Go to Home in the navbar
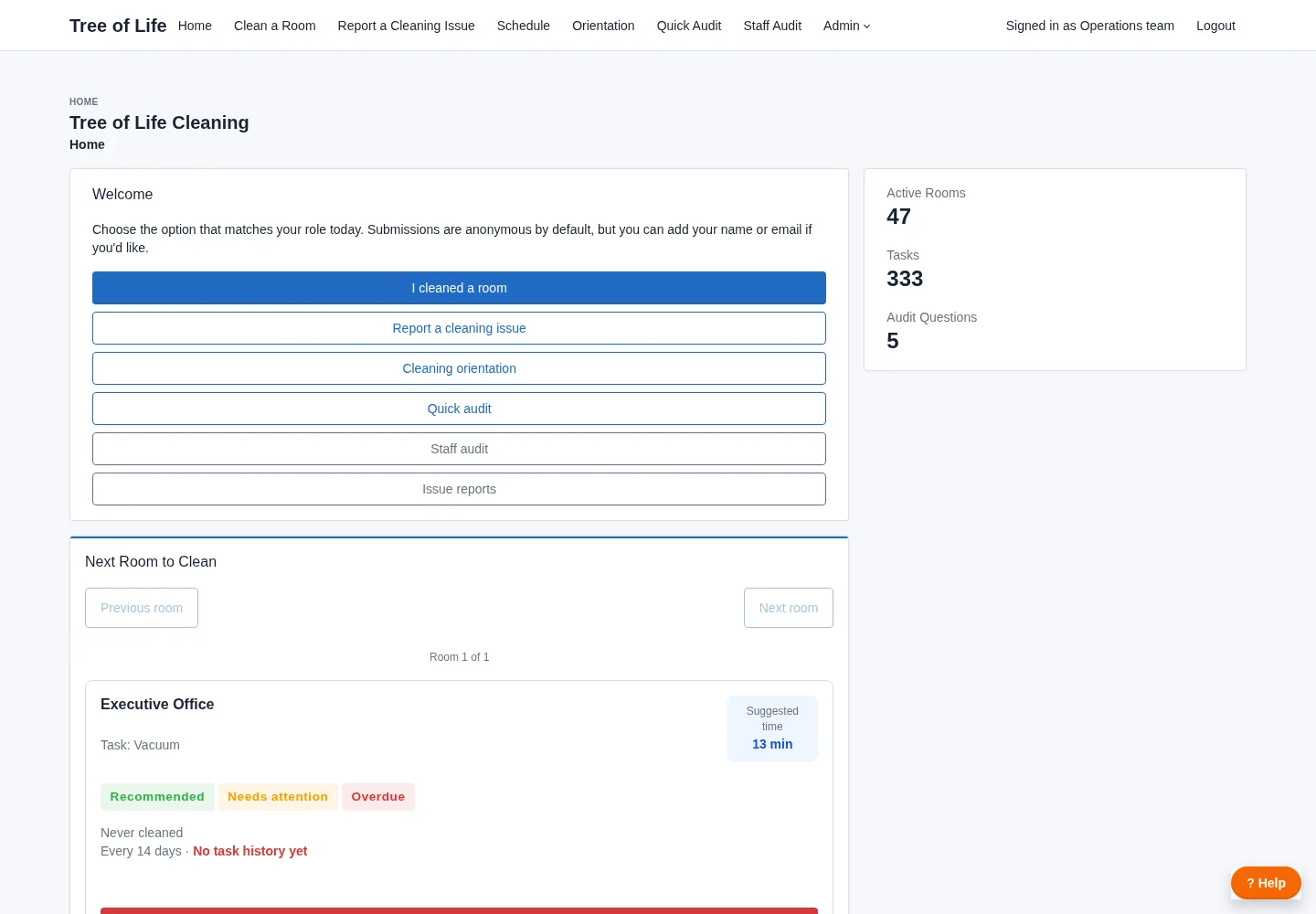 (x=195, y=26)
